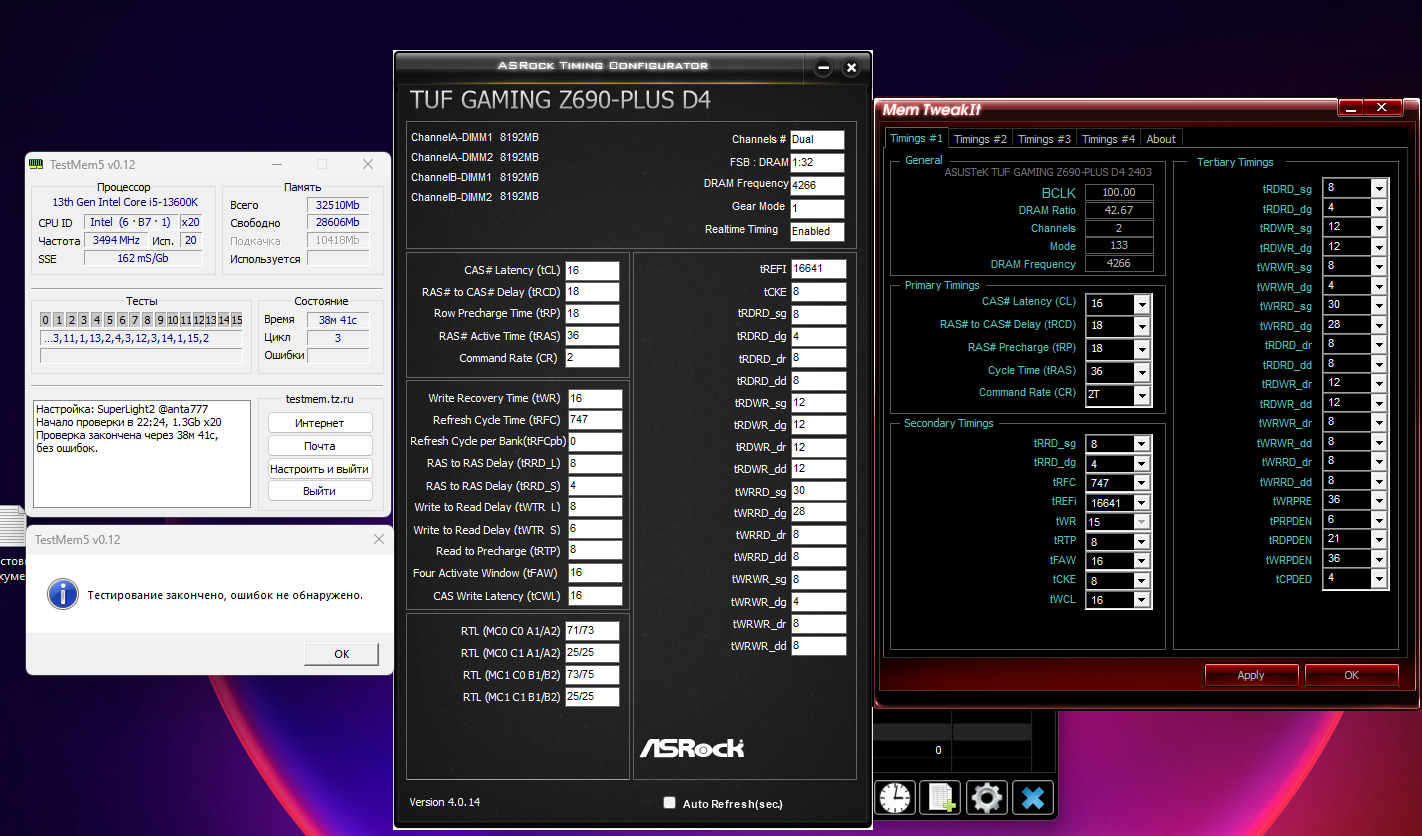Viewport: 1422px width, 836px height.
Task: Click the '38м 41с' time value
Action: [x=338, y=320]
